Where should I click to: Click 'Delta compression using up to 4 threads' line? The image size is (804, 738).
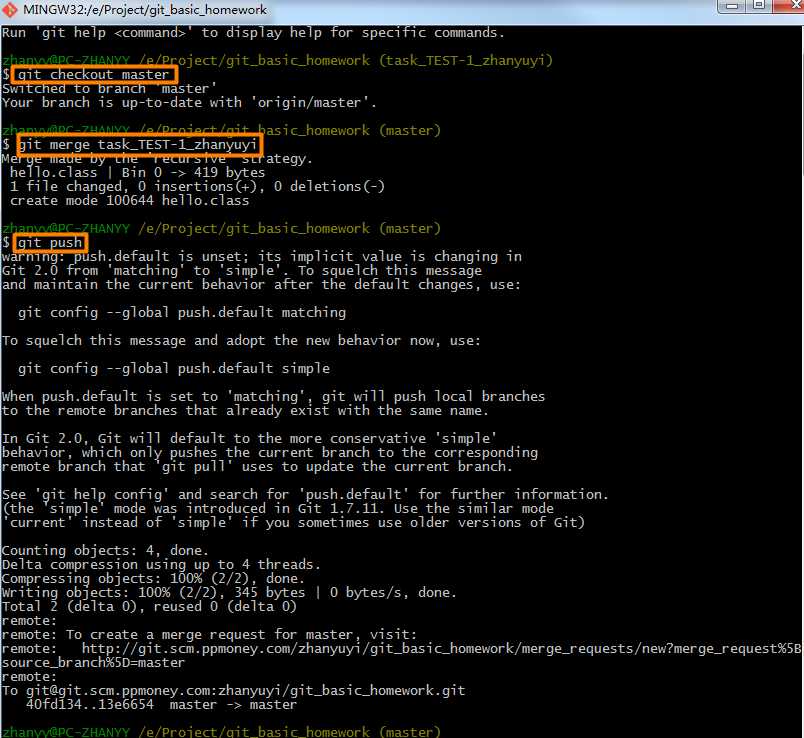click(161, 564)
